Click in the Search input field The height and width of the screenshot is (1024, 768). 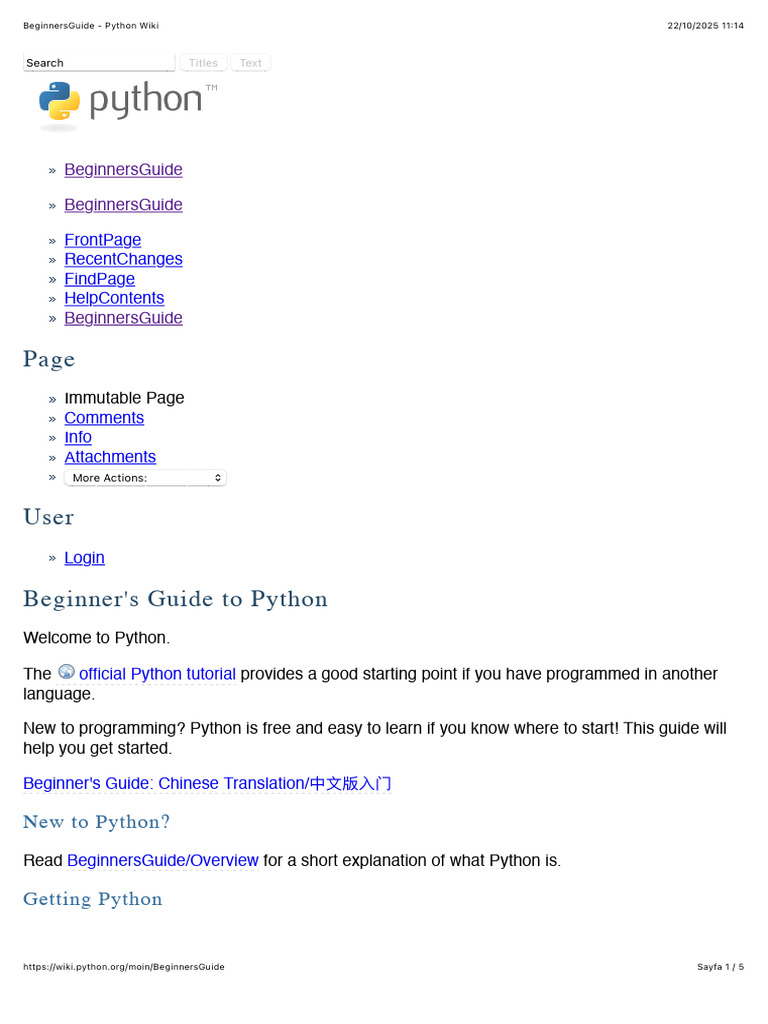(x=98, y=63)
